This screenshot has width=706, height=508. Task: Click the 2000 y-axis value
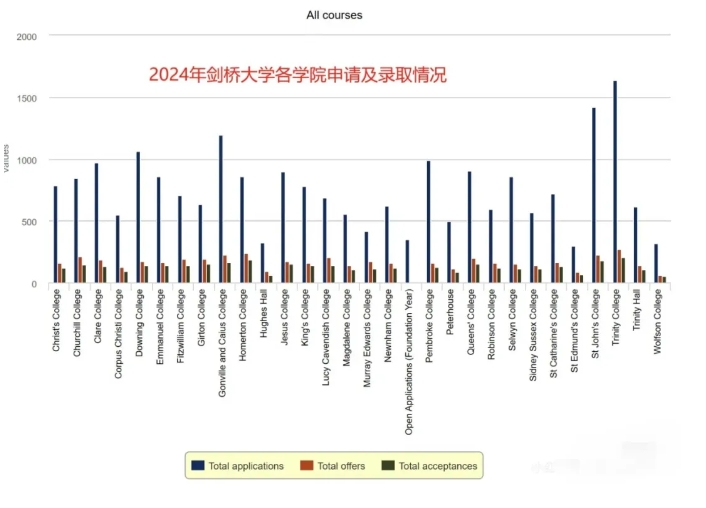point(27,37)
